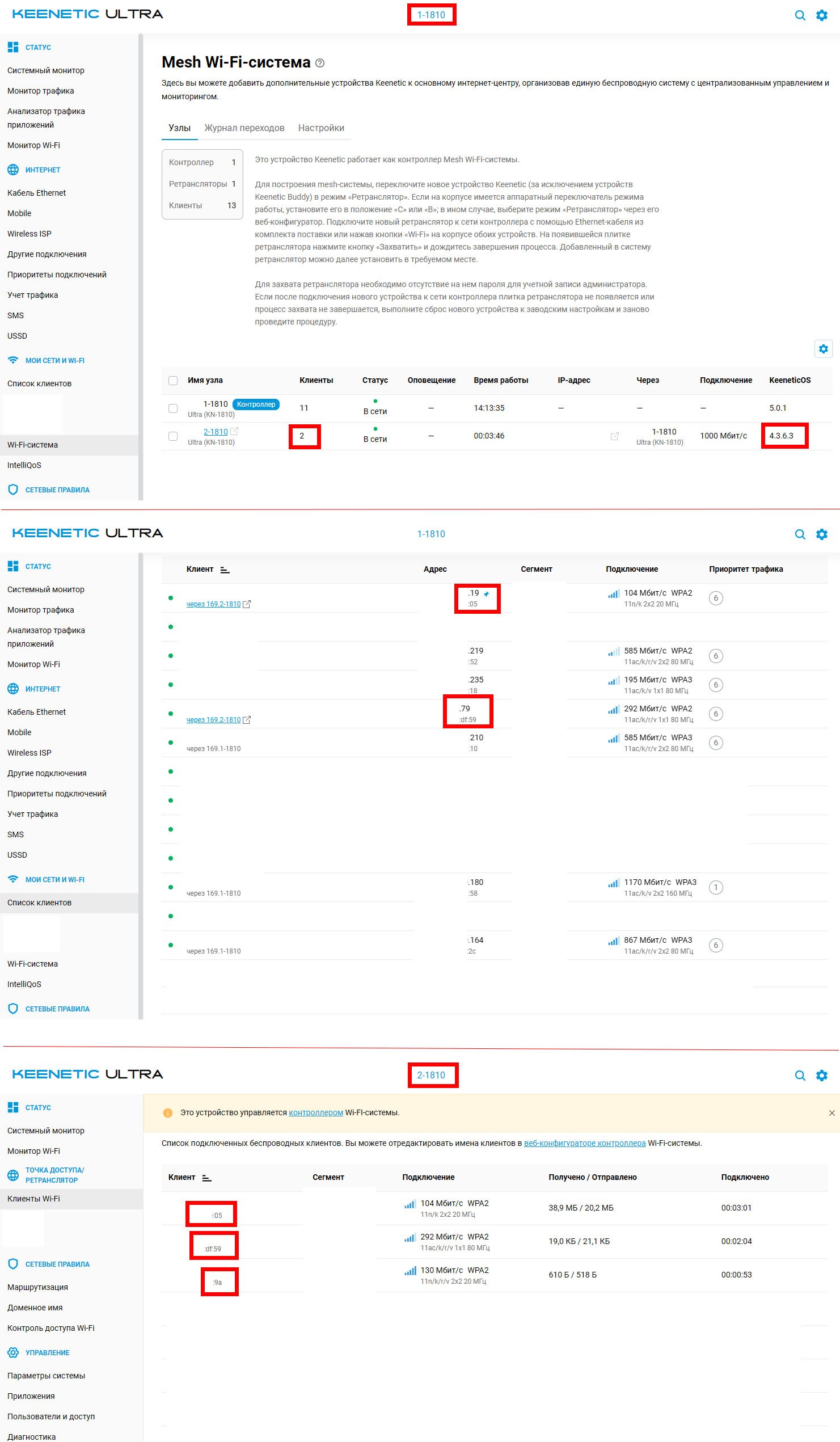Follow the контроллером link in banner
This screenshot has width=840, height=1442.
[x=316, y=1112]
